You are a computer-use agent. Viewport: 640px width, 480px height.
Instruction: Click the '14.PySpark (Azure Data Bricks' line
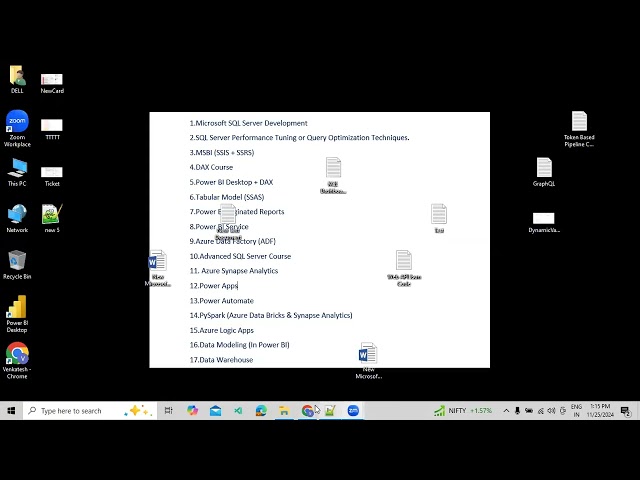point(271,316)
